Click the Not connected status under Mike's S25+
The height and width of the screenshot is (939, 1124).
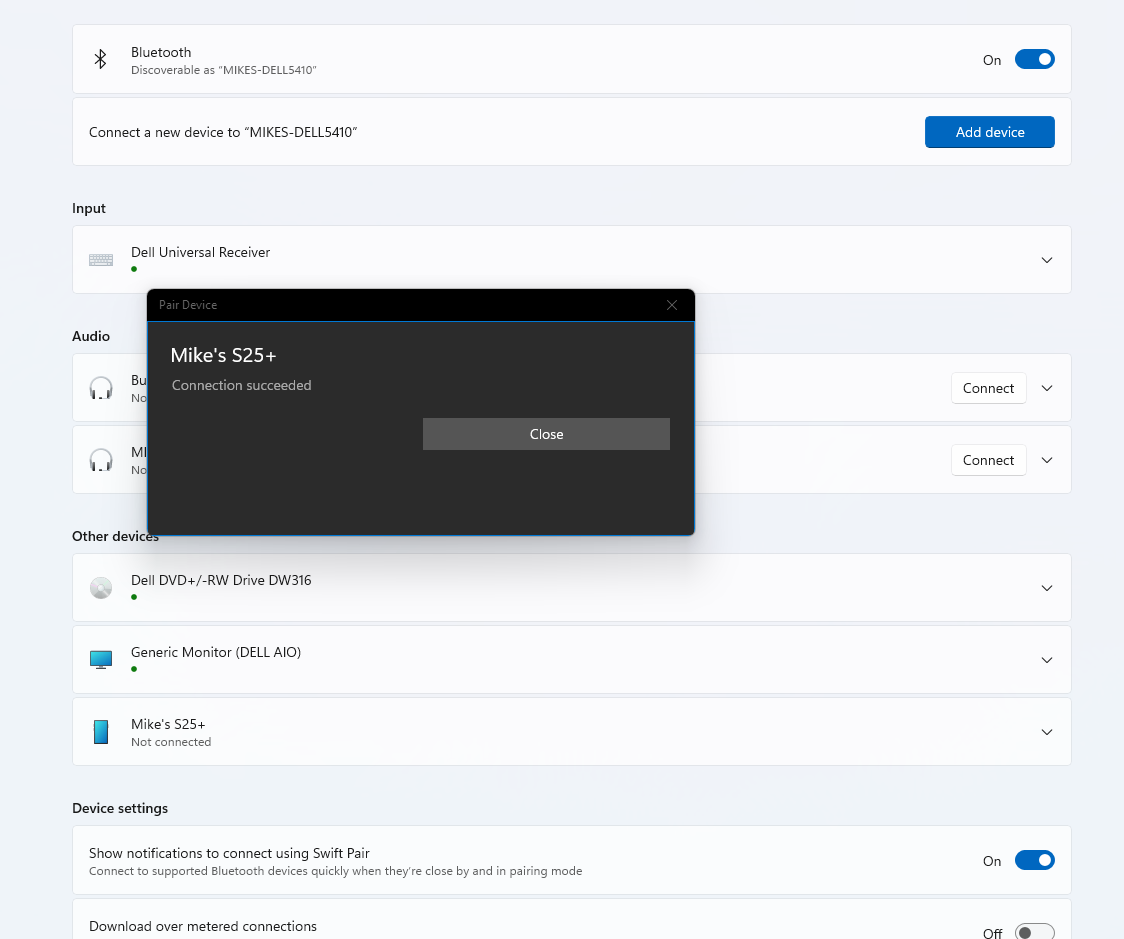171,743
